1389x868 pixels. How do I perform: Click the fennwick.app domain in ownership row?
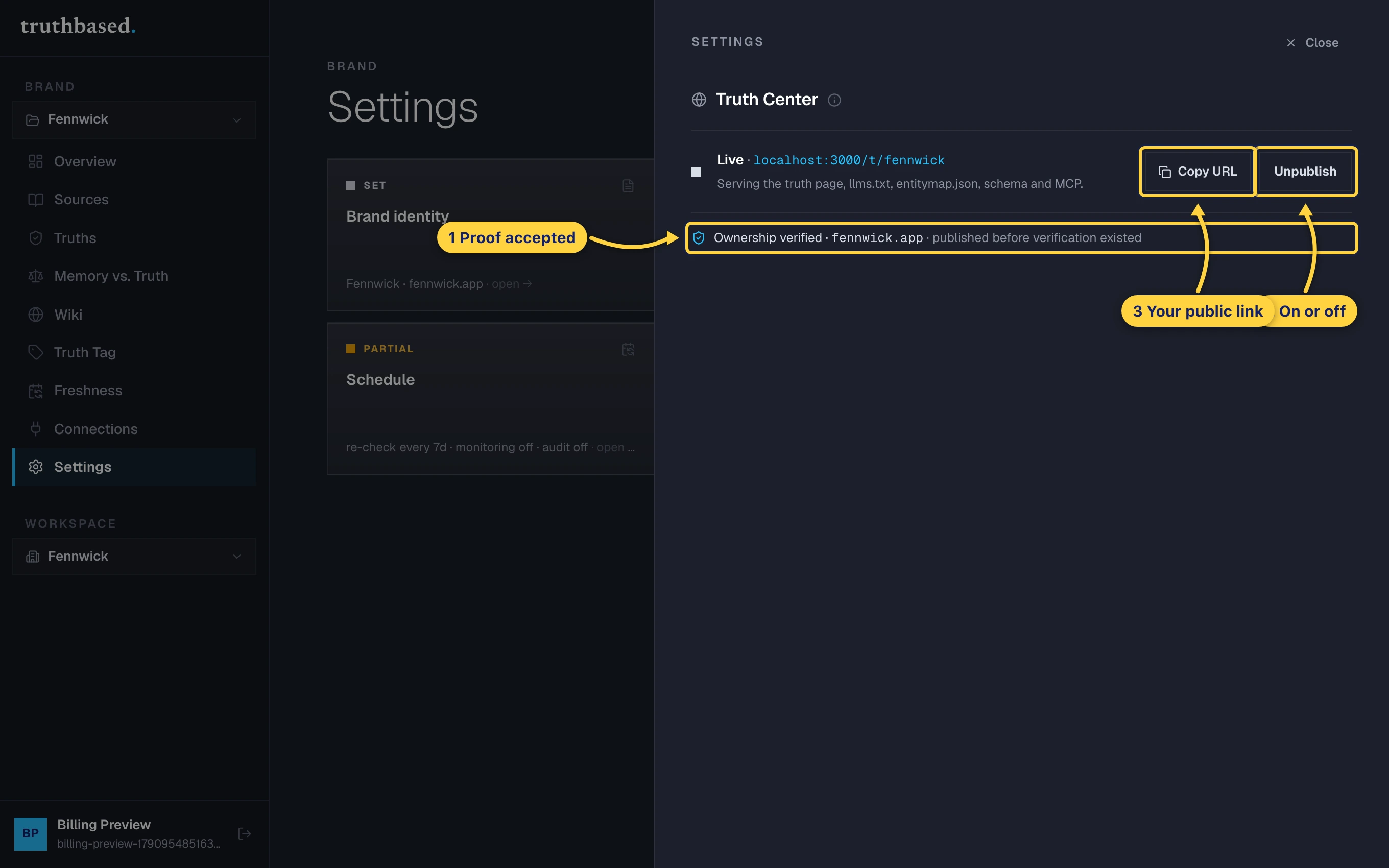[877, 237]
